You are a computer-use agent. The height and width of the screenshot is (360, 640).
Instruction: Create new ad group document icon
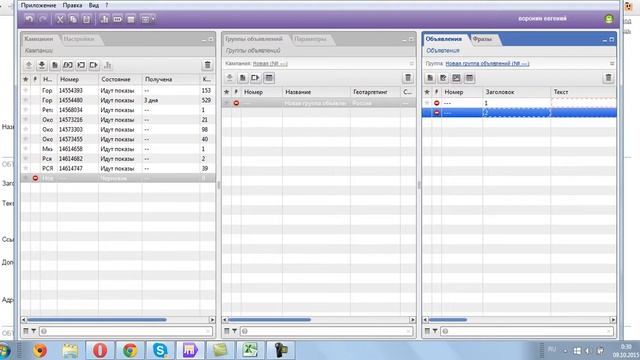[242, 78]
